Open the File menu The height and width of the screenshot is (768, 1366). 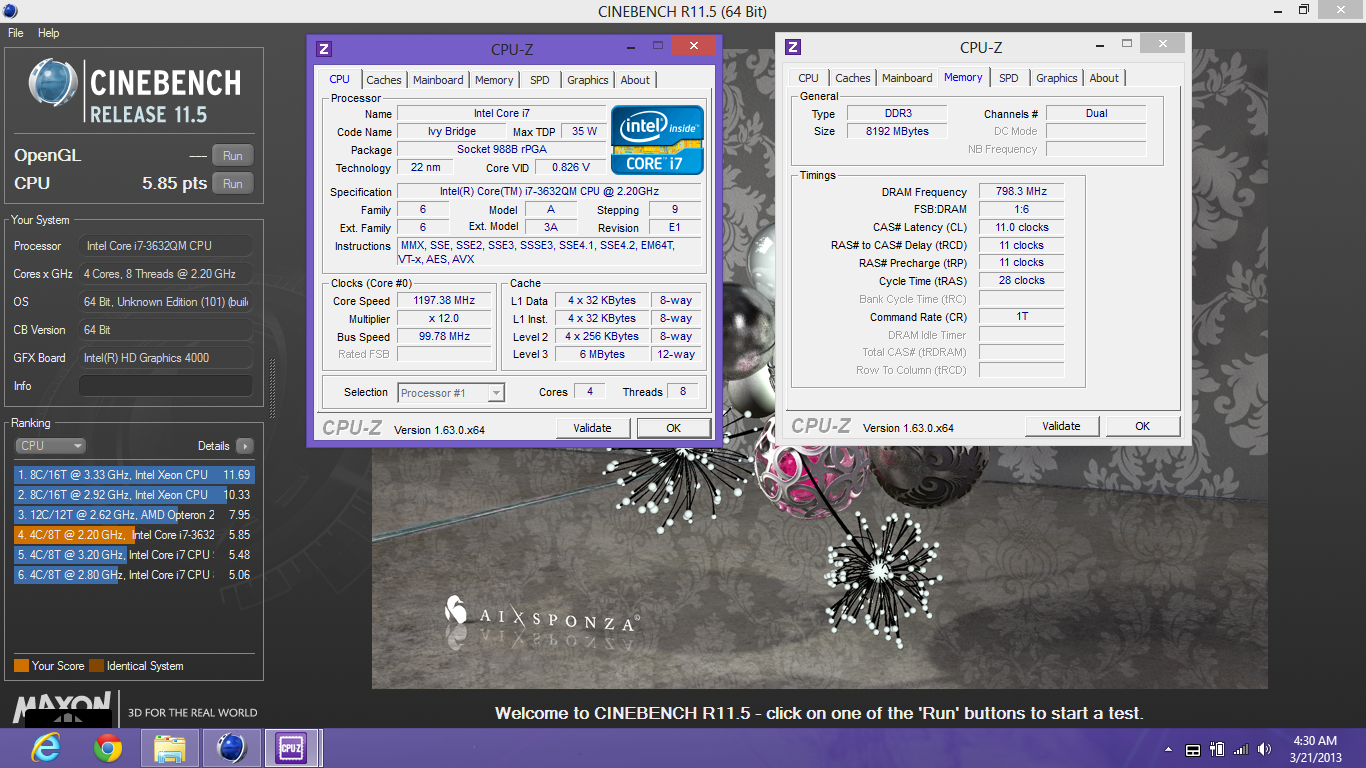[16, 33]
